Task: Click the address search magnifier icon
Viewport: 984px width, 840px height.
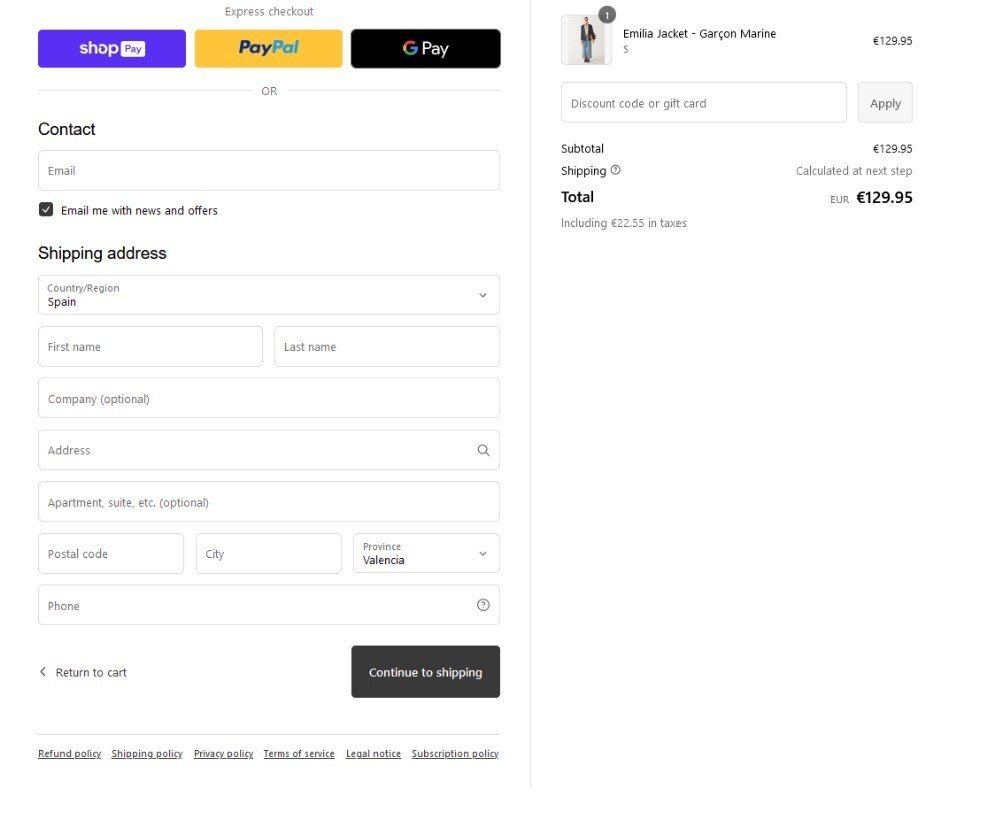Action: pyautogui.click(x=483, y=450)
